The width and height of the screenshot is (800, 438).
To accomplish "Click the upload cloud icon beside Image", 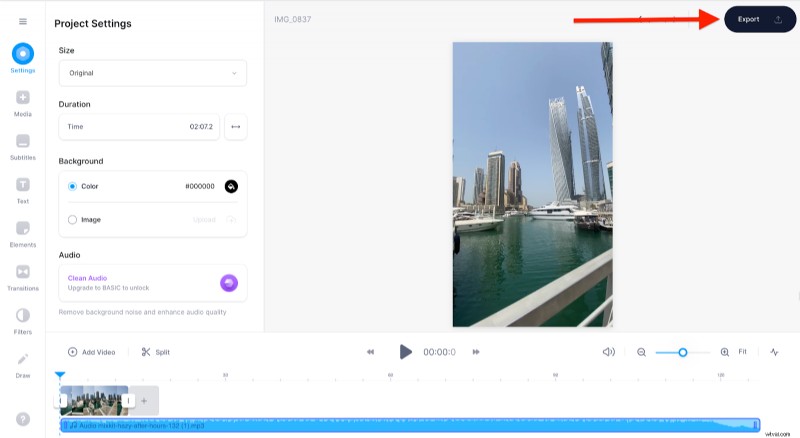I will point(231,220).
